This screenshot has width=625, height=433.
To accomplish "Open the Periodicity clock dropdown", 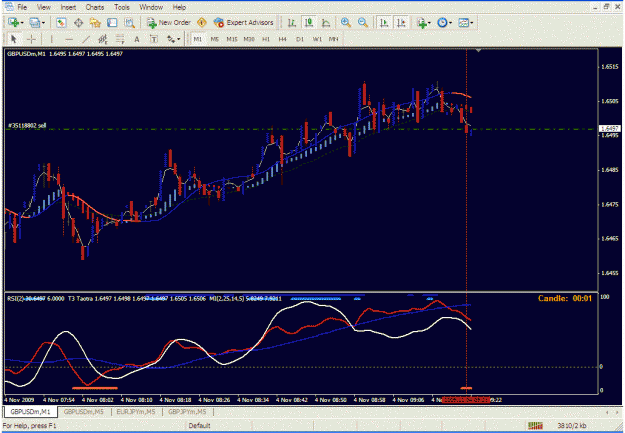I will click(x=444, y=23).
